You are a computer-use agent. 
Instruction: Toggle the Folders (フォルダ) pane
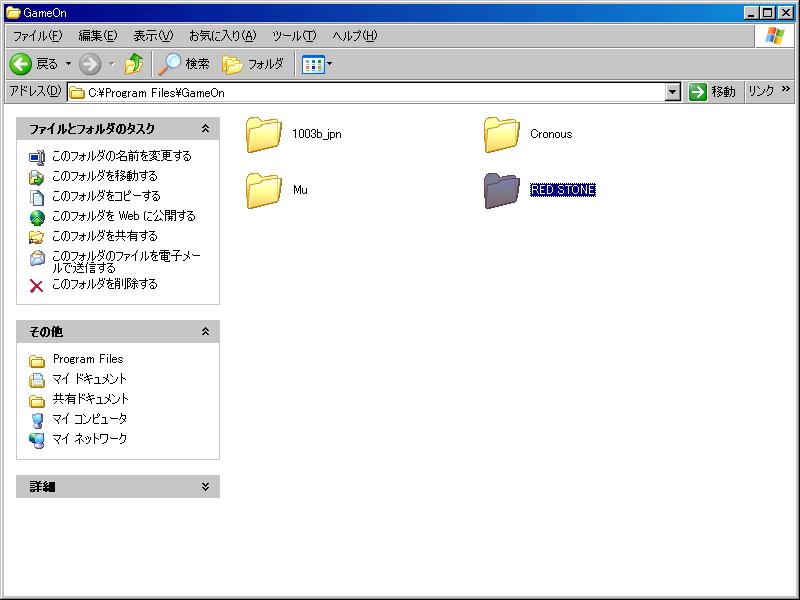tap(253, 64)
